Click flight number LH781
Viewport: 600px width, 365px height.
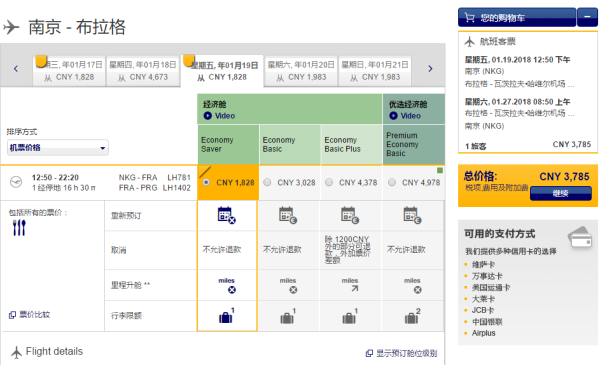click(x=179, y=178)
